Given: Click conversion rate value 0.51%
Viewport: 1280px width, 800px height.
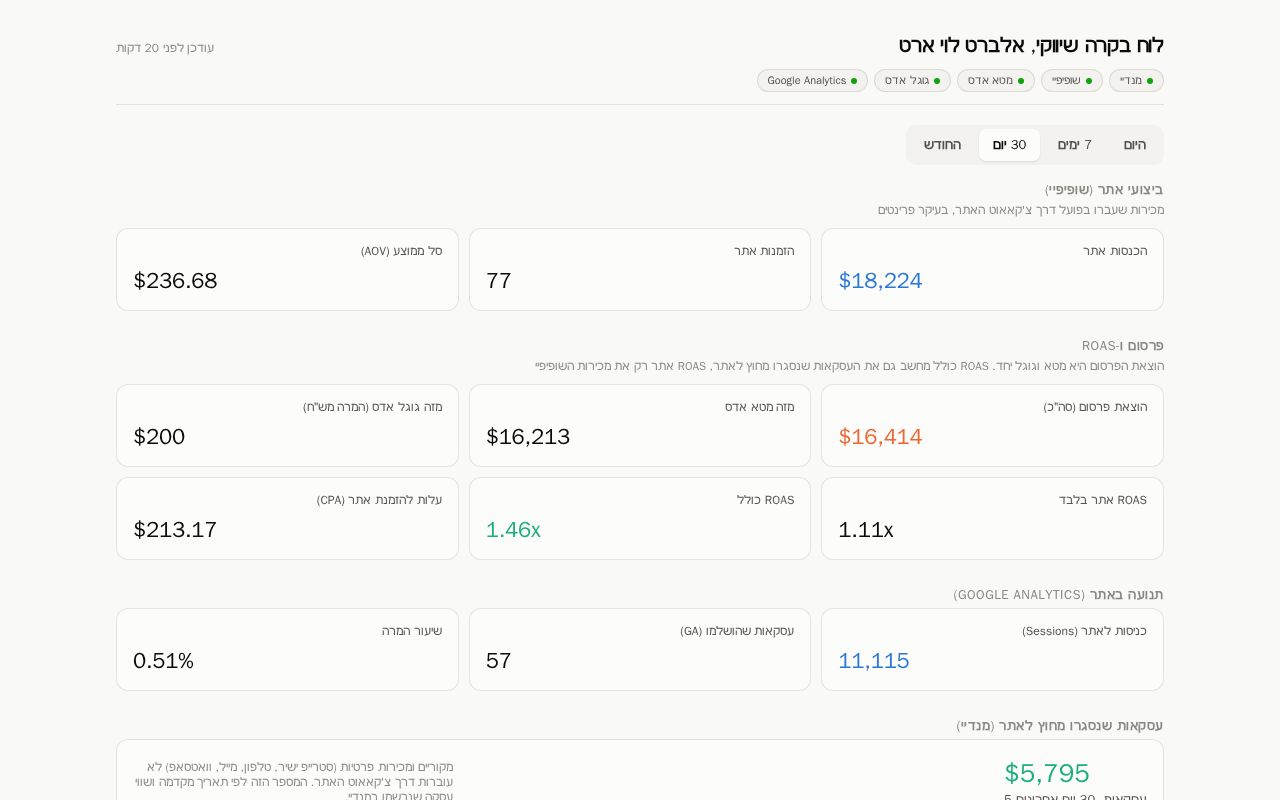Looking at the screenshot, I should [163, 661].
